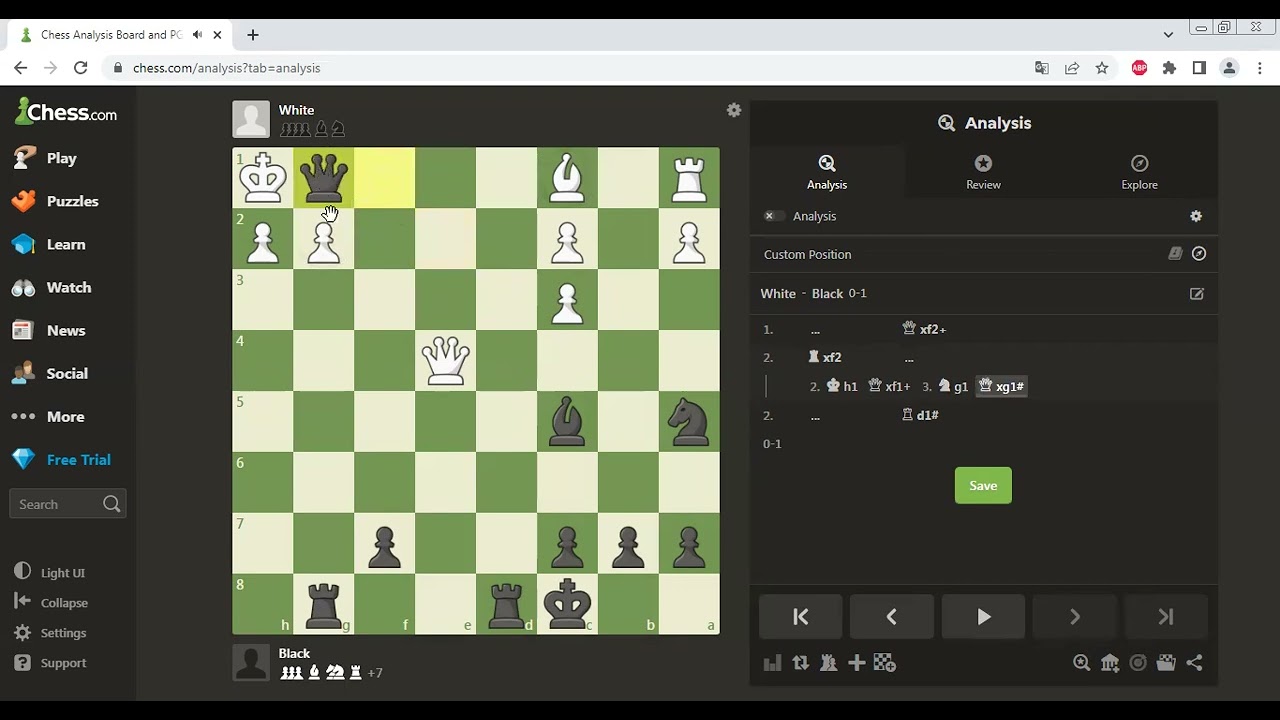Translate this page icon
The height and width of the screenshot is (720, 1280).
[1042, 68]
